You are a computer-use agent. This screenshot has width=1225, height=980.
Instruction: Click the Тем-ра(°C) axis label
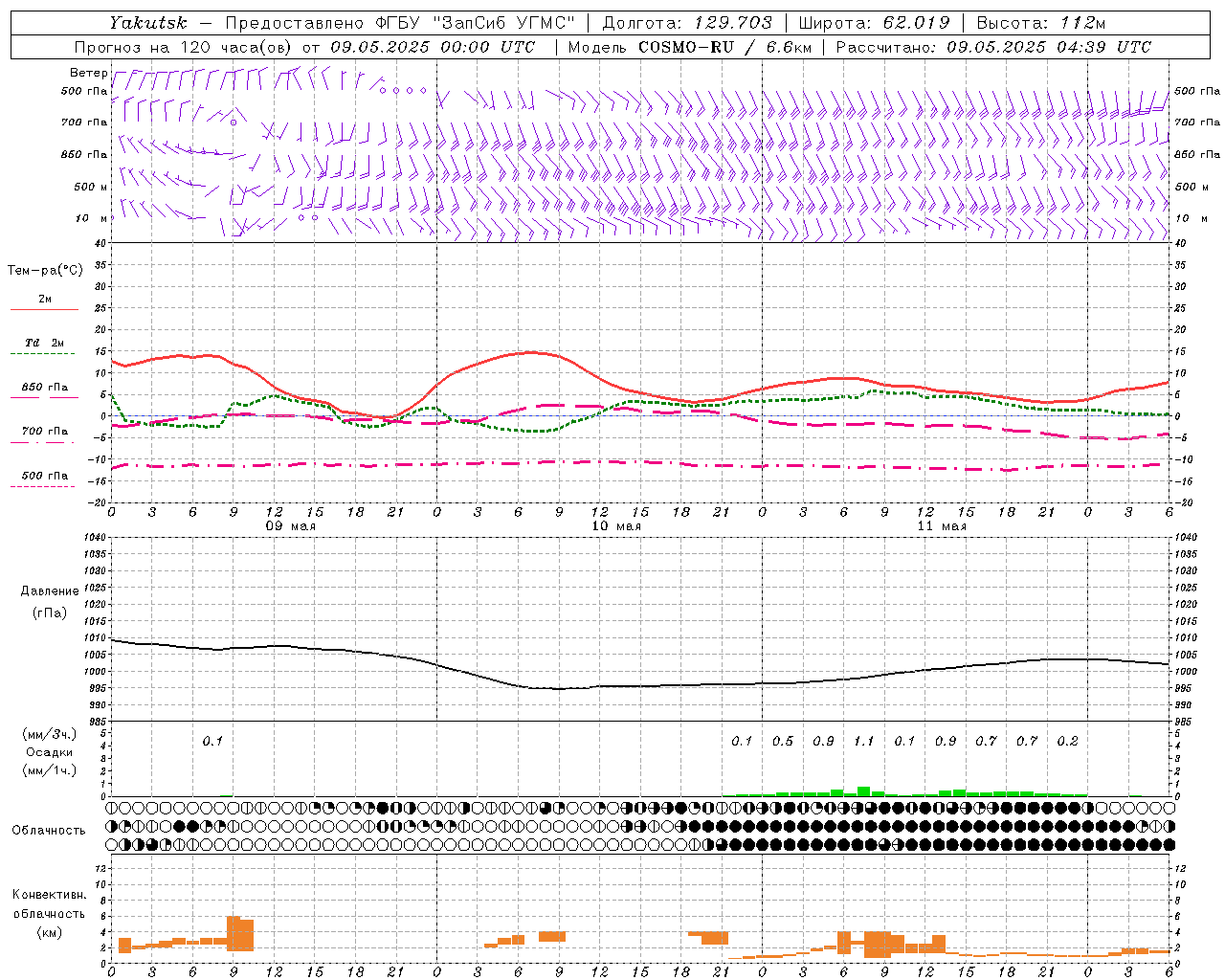[45, 271]
